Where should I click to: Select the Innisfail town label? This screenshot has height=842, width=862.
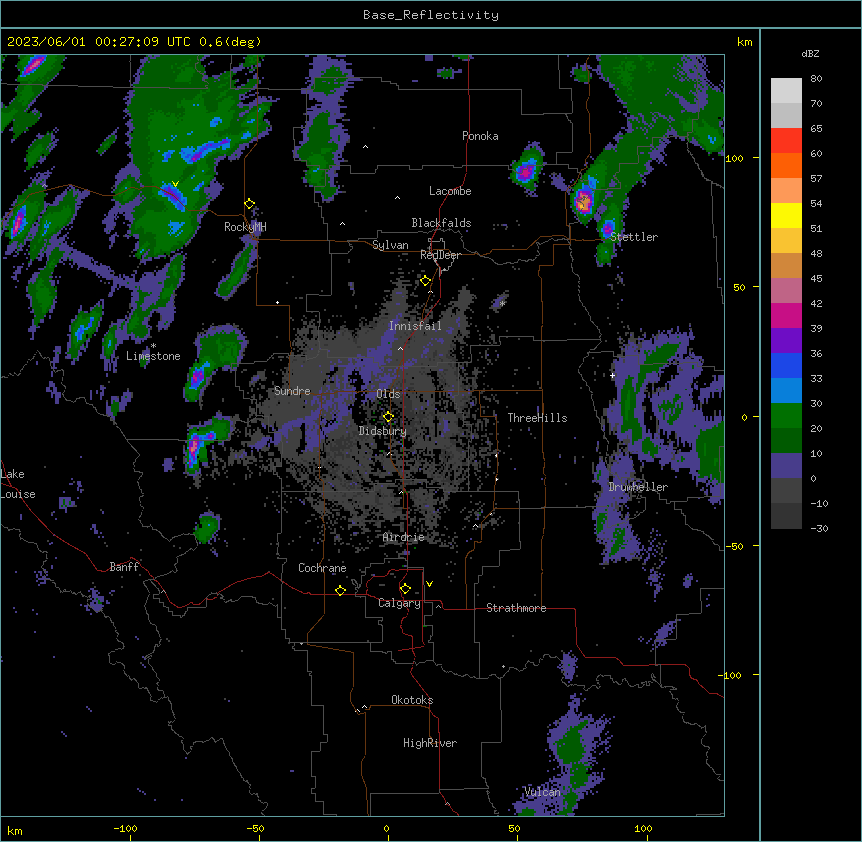415,326
